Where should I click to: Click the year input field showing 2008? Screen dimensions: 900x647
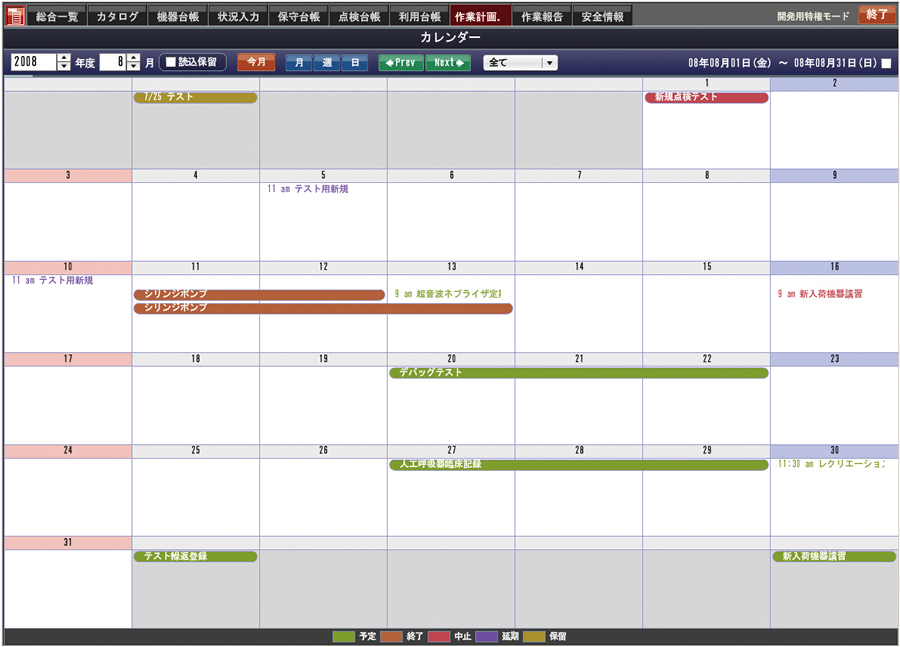point(34,62)
